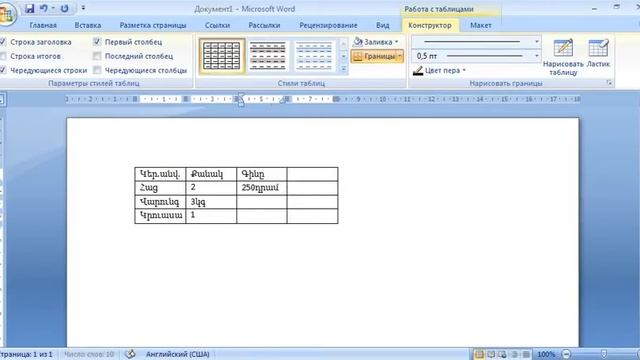The width and height of the screenshot is (640, 360).
Task: Open the Customize Quick Access Toolbar arrow
Action: pos(83,8)
